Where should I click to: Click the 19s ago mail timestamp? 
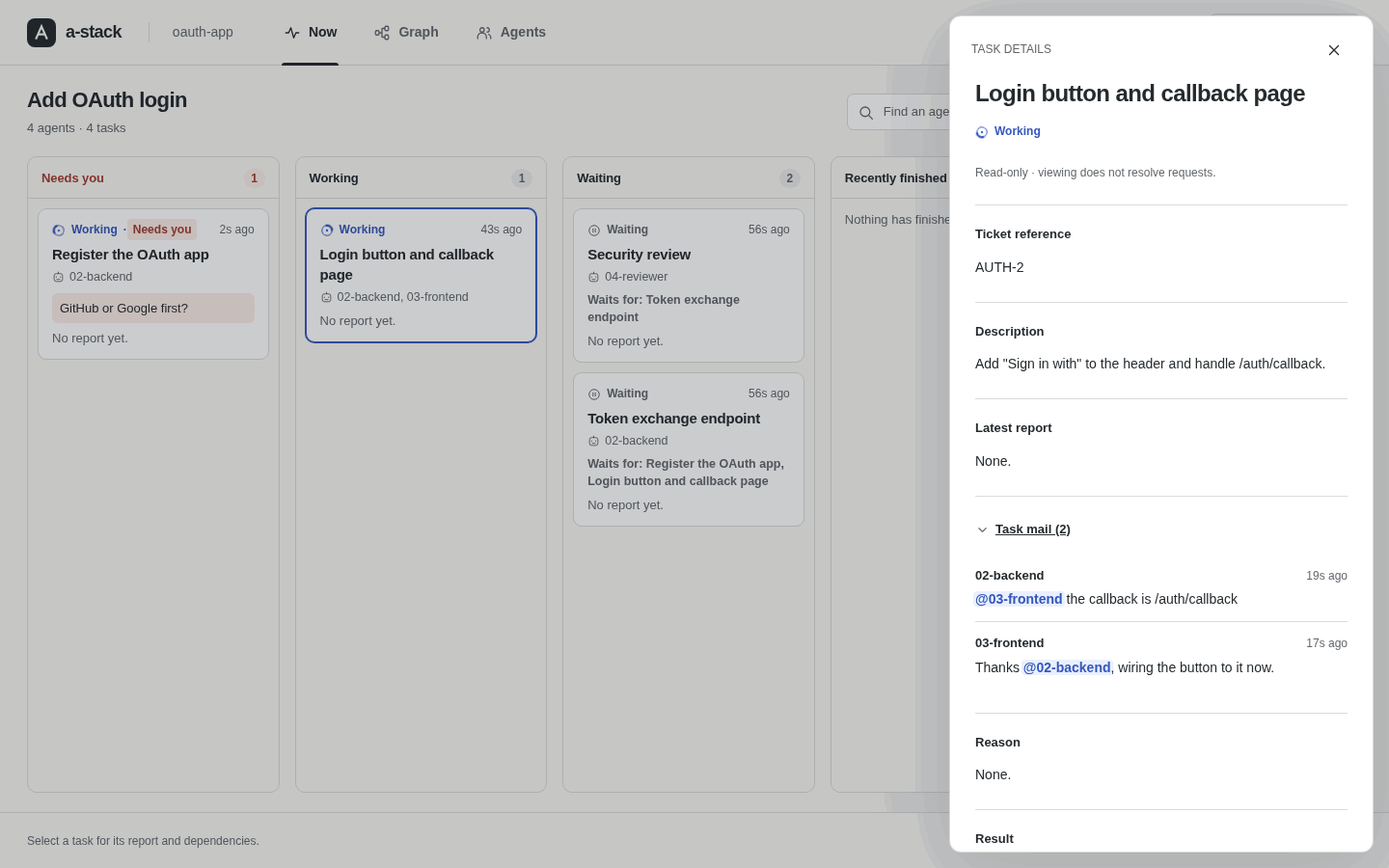(x=1326, y=576)
